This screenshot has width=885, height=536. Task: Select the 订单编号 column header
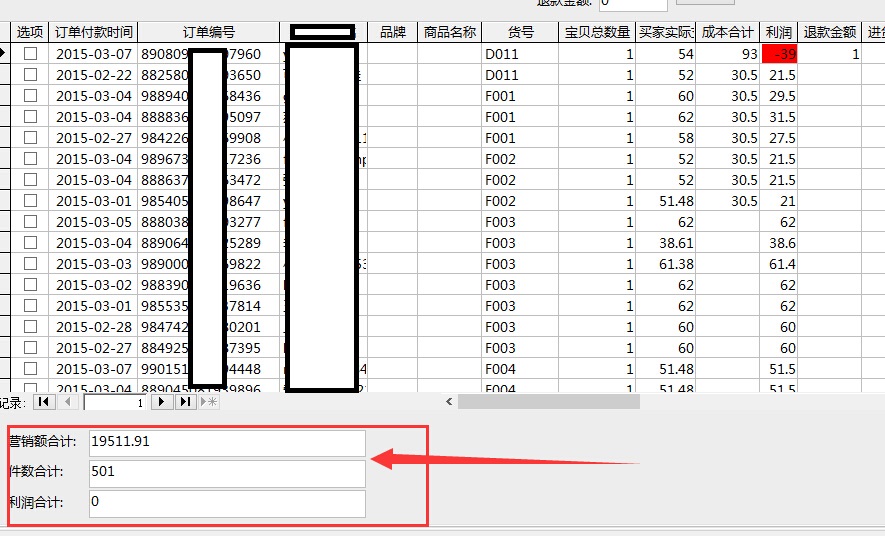tap(209, 32)
